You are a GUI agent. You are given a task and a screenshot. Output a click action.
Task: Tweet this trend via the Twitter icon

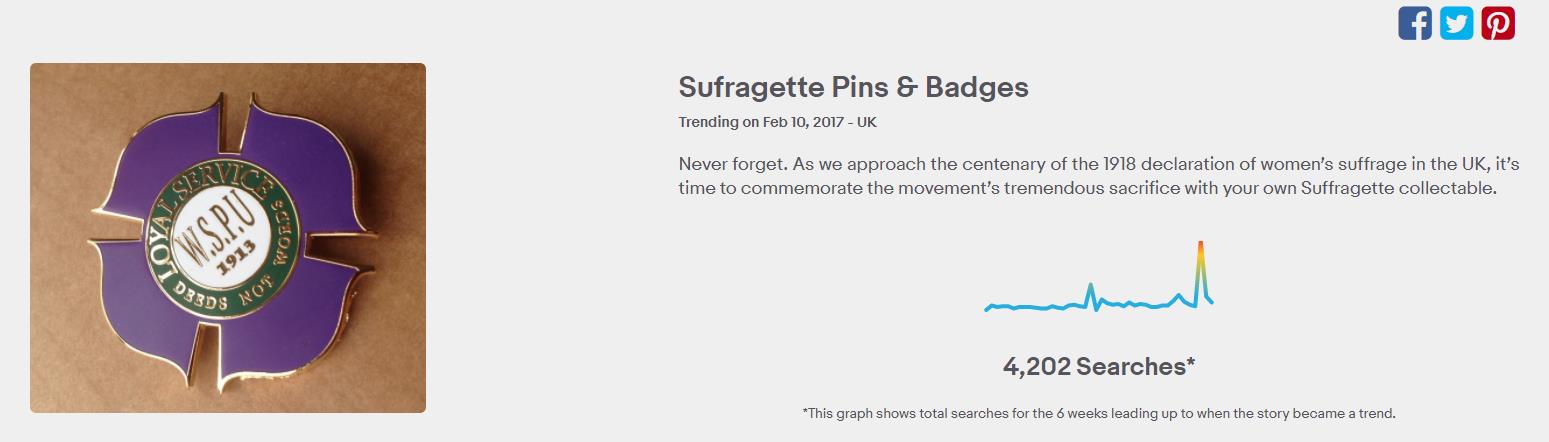coord(1456,23)
